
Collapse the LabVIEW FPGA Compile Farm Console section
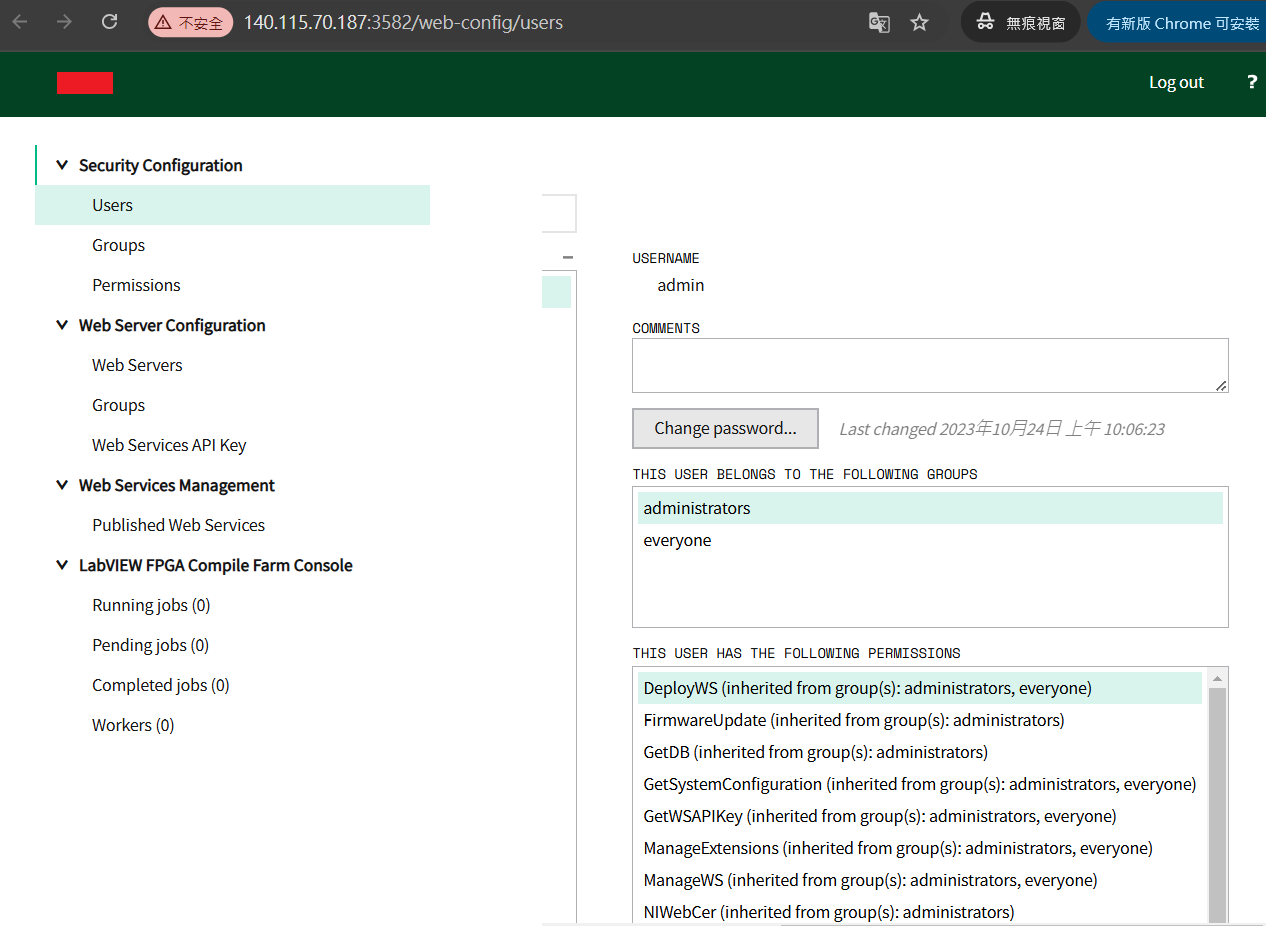click(x=62, y=565)
